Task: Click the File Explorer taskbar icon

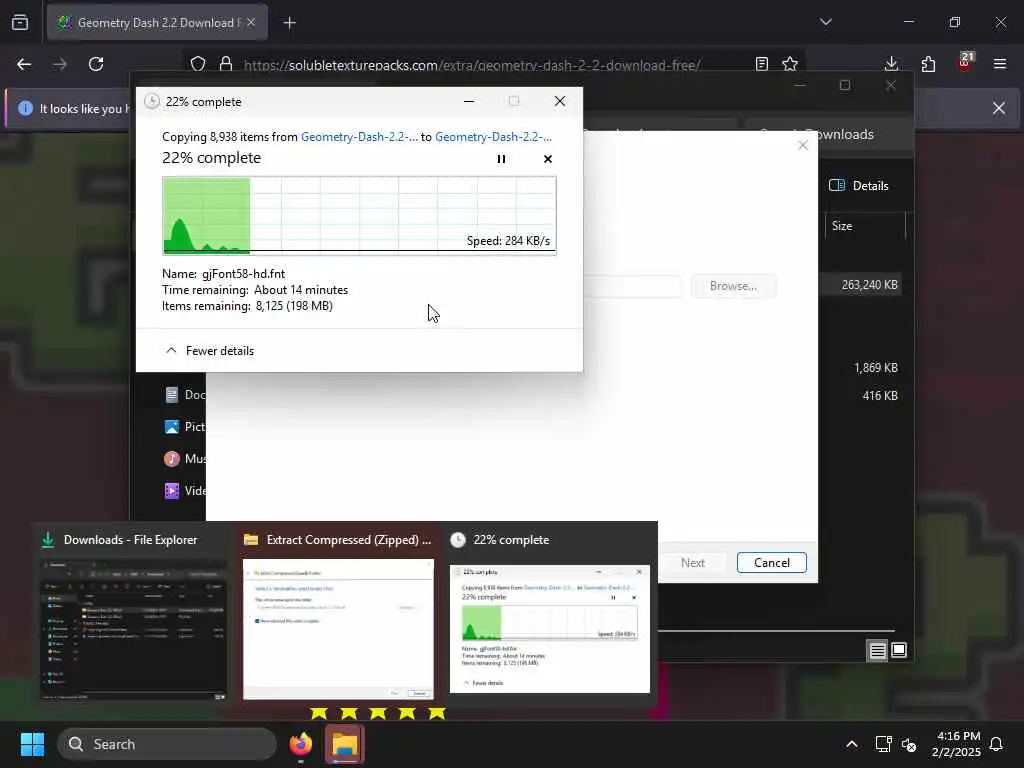Action: [345, 744]
